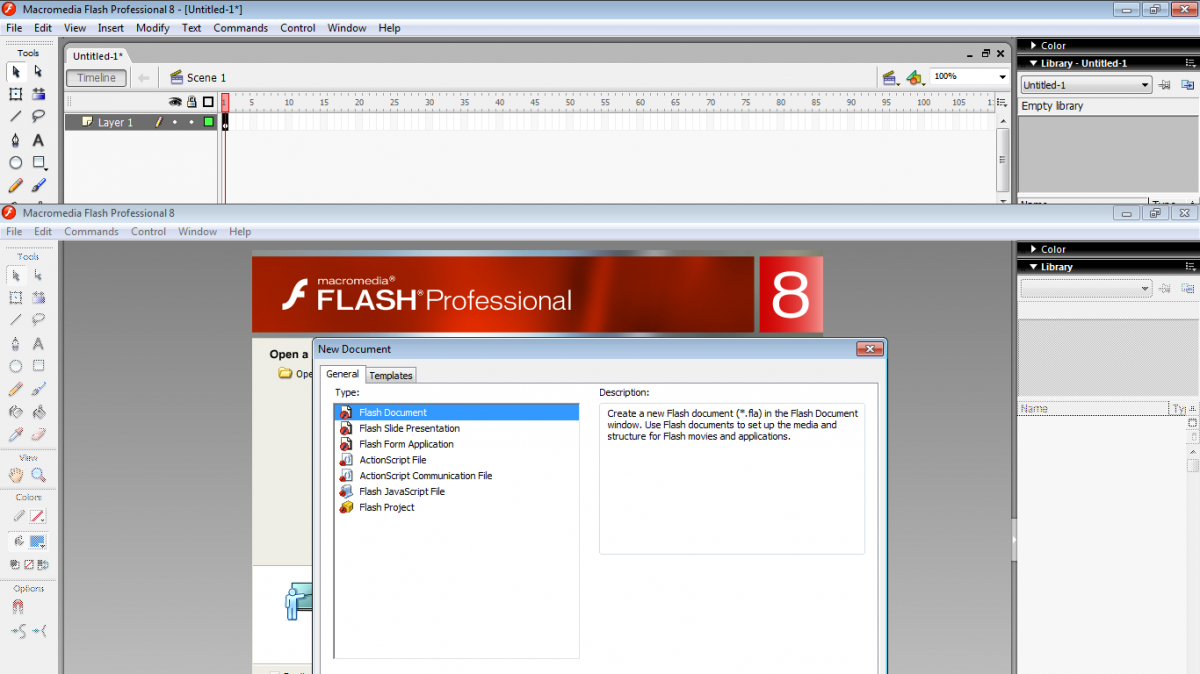This screenshot has height=674, width=1200.
Task: Select the Oval tool in top toolbar
Action: [16, 163]
